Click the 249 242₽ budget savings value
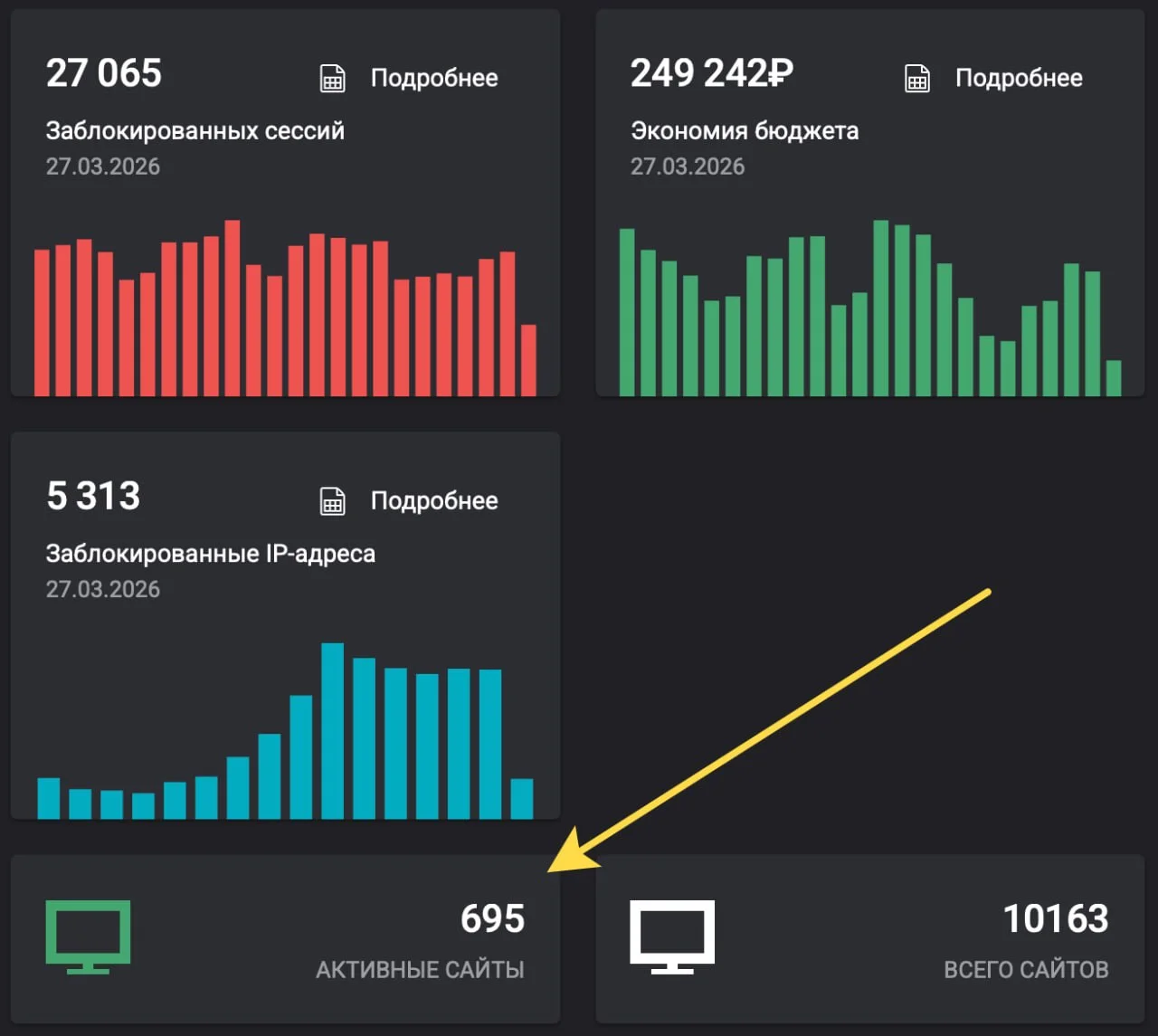This screenshot has height=1036, width=1158. point(711,73)
